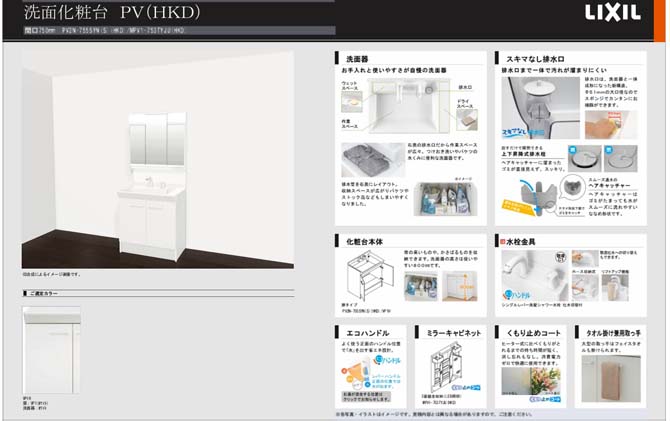The width and height of the screenshot is (670, 421).
Task: Open the sponge cleaning drain photo
Action: (611, 124)
